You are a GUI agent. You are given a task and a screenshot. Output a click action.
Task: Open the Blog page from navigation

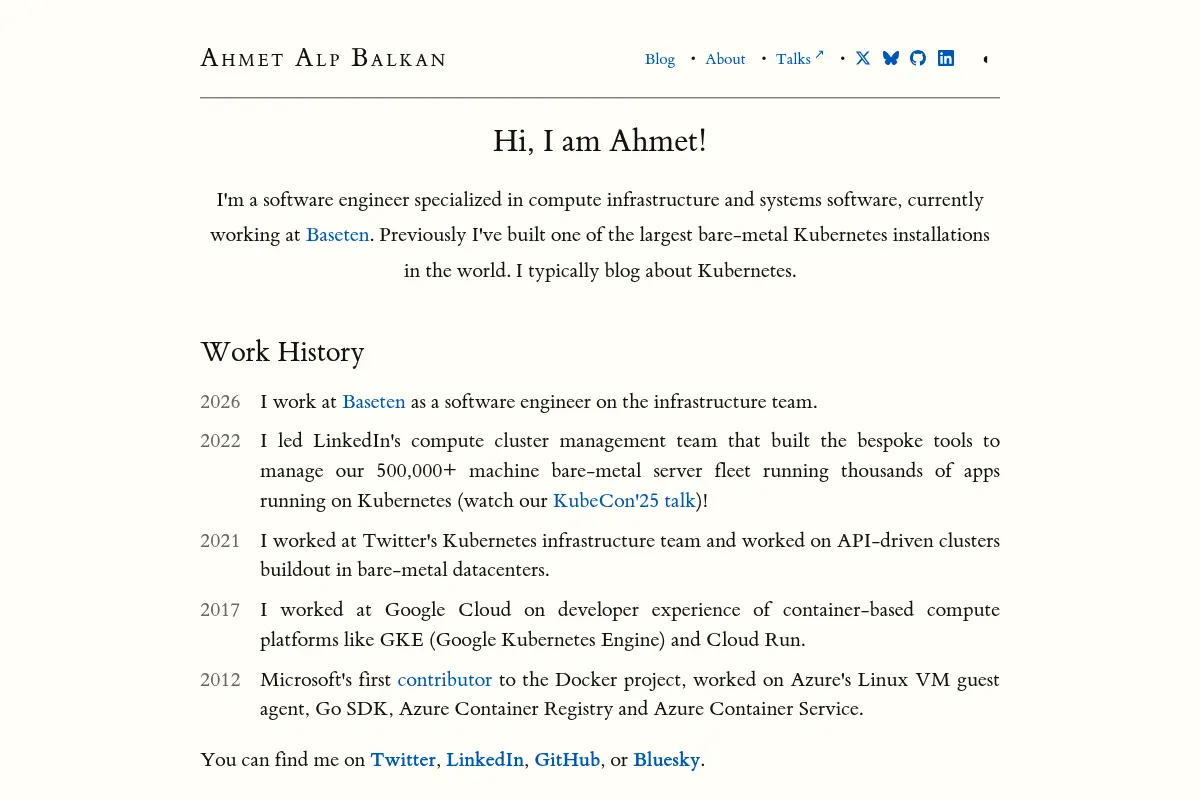660,59
